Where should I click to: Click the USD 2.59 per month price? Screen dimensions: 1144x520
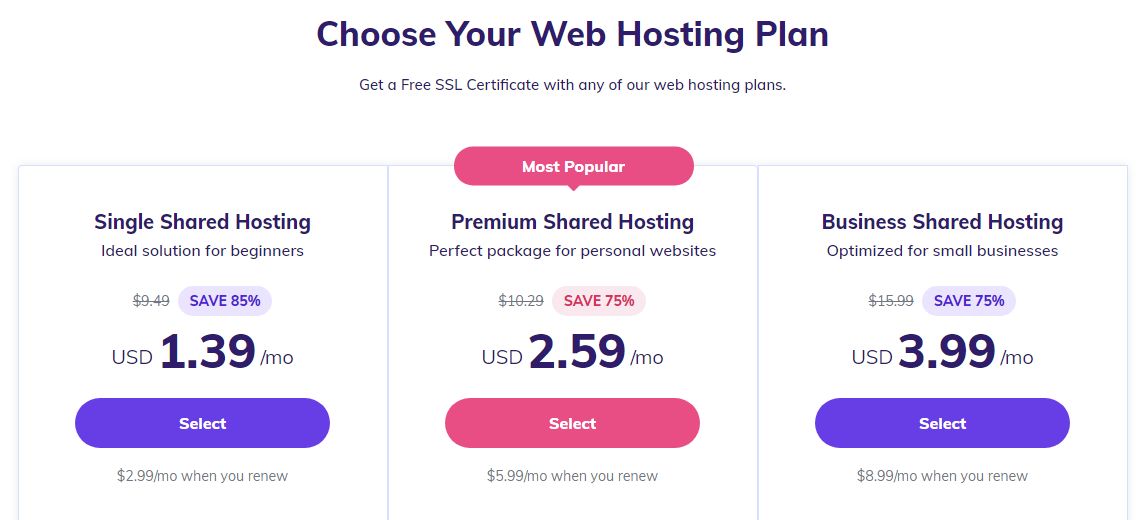click(x=576, y=353)
